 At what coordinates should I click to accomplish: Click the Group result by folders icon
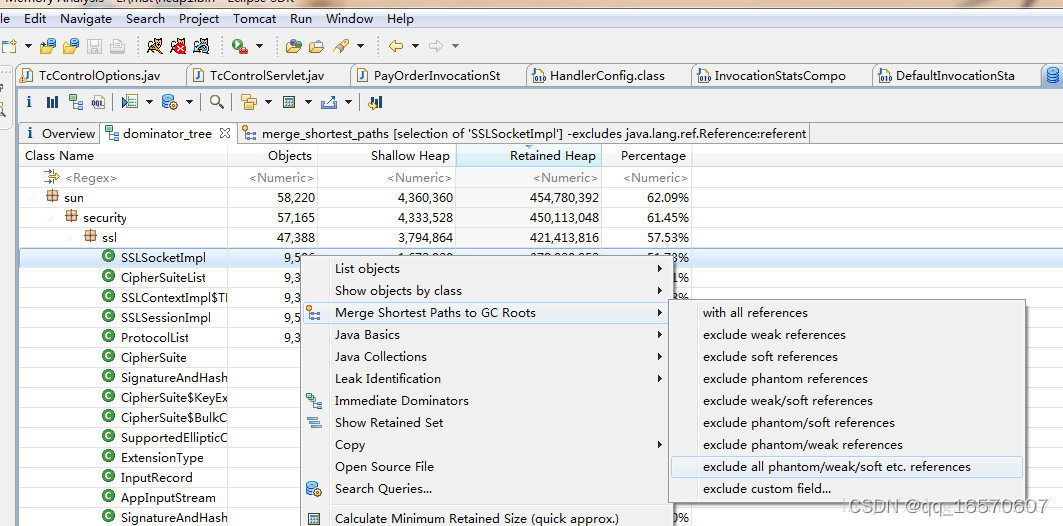(249, 102)
